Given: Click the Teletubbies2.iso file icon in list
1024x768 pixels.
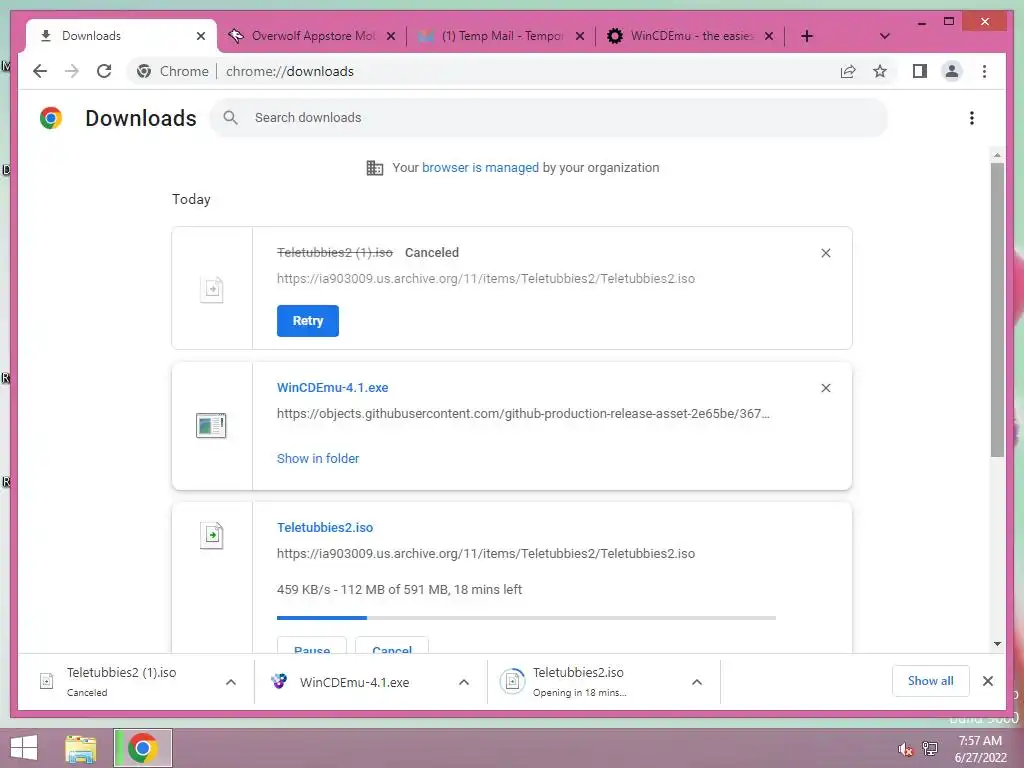Looking at the screenshot, I should click(212, 536).
